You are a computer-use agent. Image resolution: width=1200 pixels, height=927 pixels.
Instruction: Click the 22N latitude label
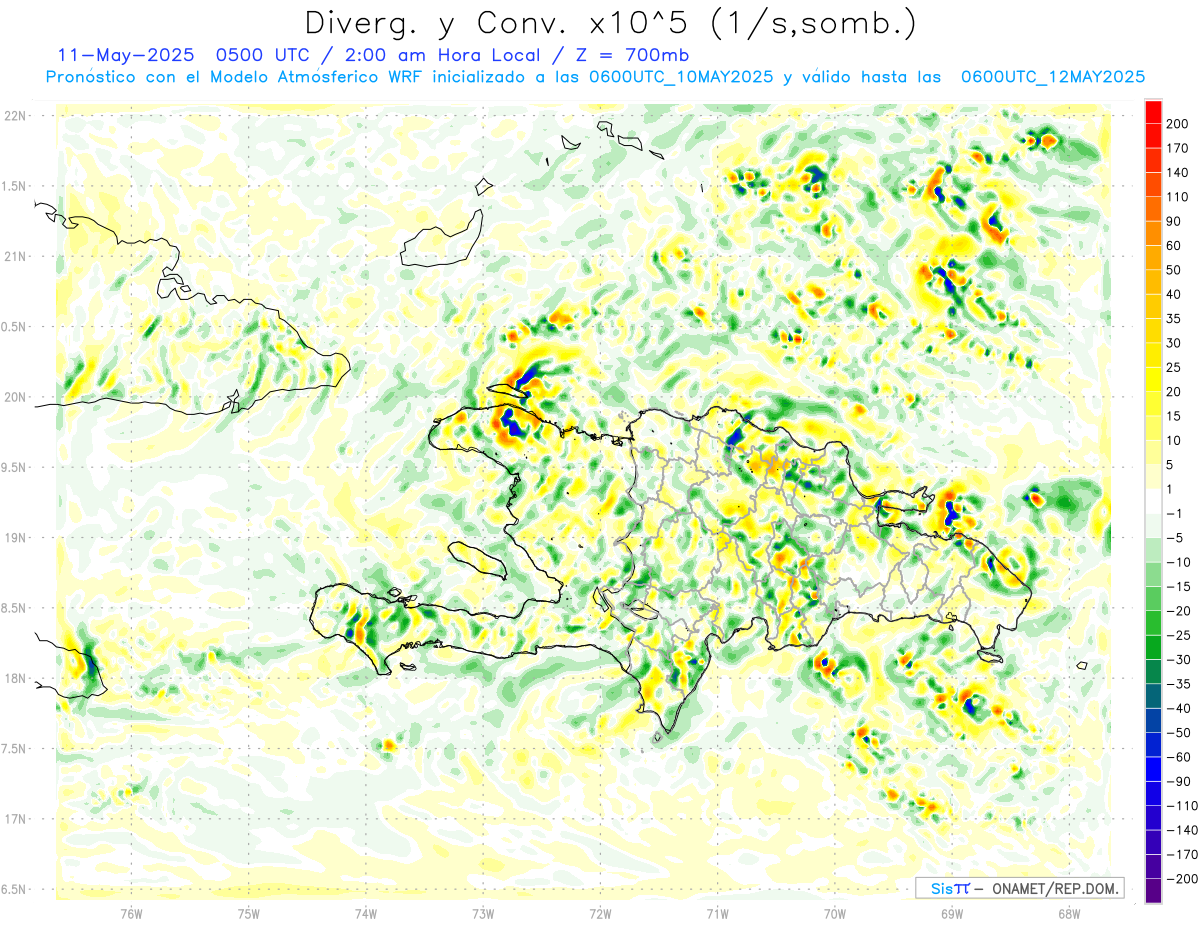(x=16, y=116)
